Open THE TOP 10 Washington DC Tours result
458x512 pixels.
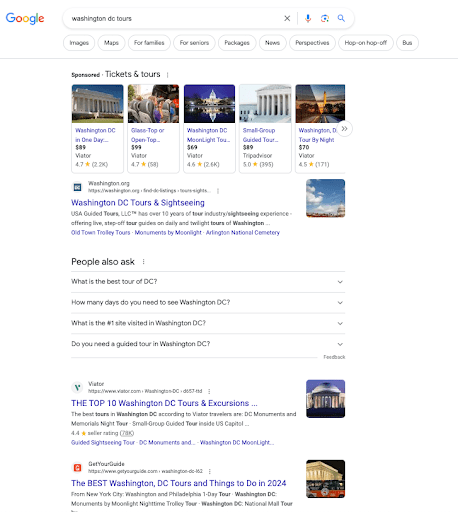click(164, 403)
